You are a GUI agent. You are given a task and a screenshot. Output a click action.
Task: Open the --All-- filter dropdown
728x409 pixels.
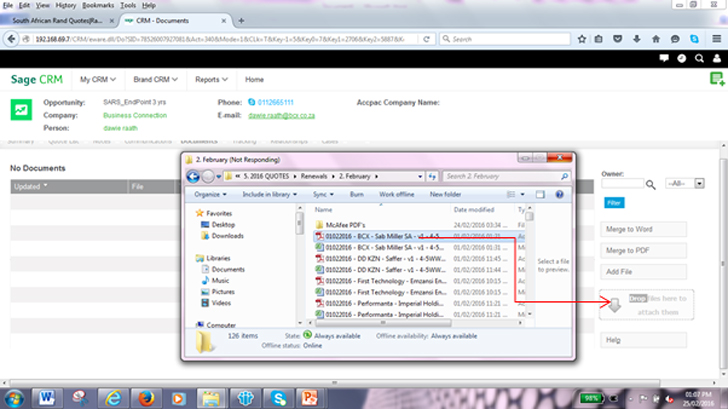click(684, 183)
